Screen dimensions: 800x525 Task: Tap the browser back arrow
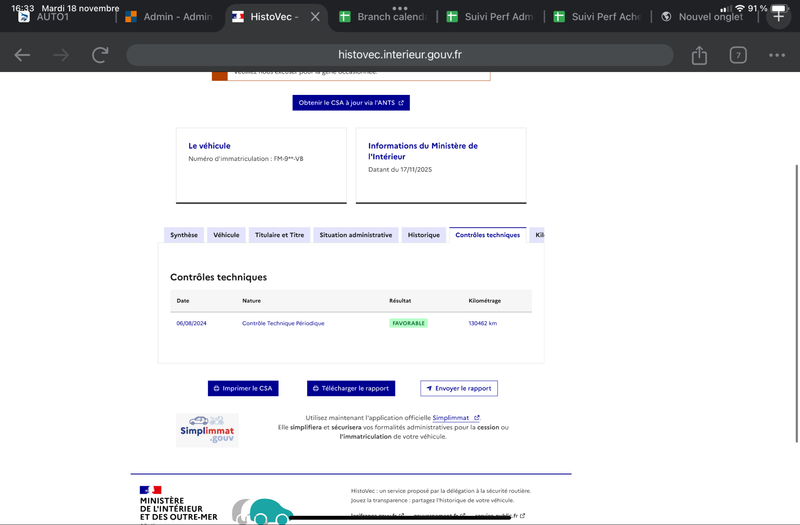pyautogui.click(x=22, y=55)
